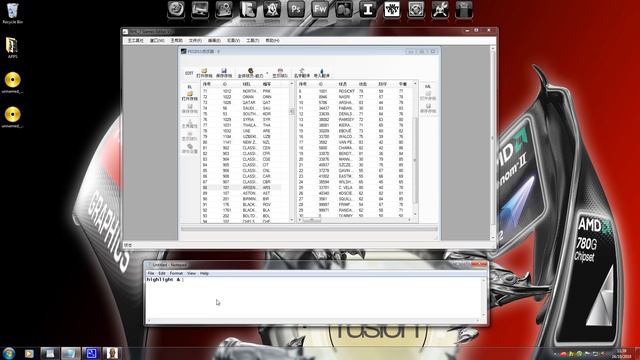Select the NASRI row in player list
The image size is (640, 360).
click(354, 97)
